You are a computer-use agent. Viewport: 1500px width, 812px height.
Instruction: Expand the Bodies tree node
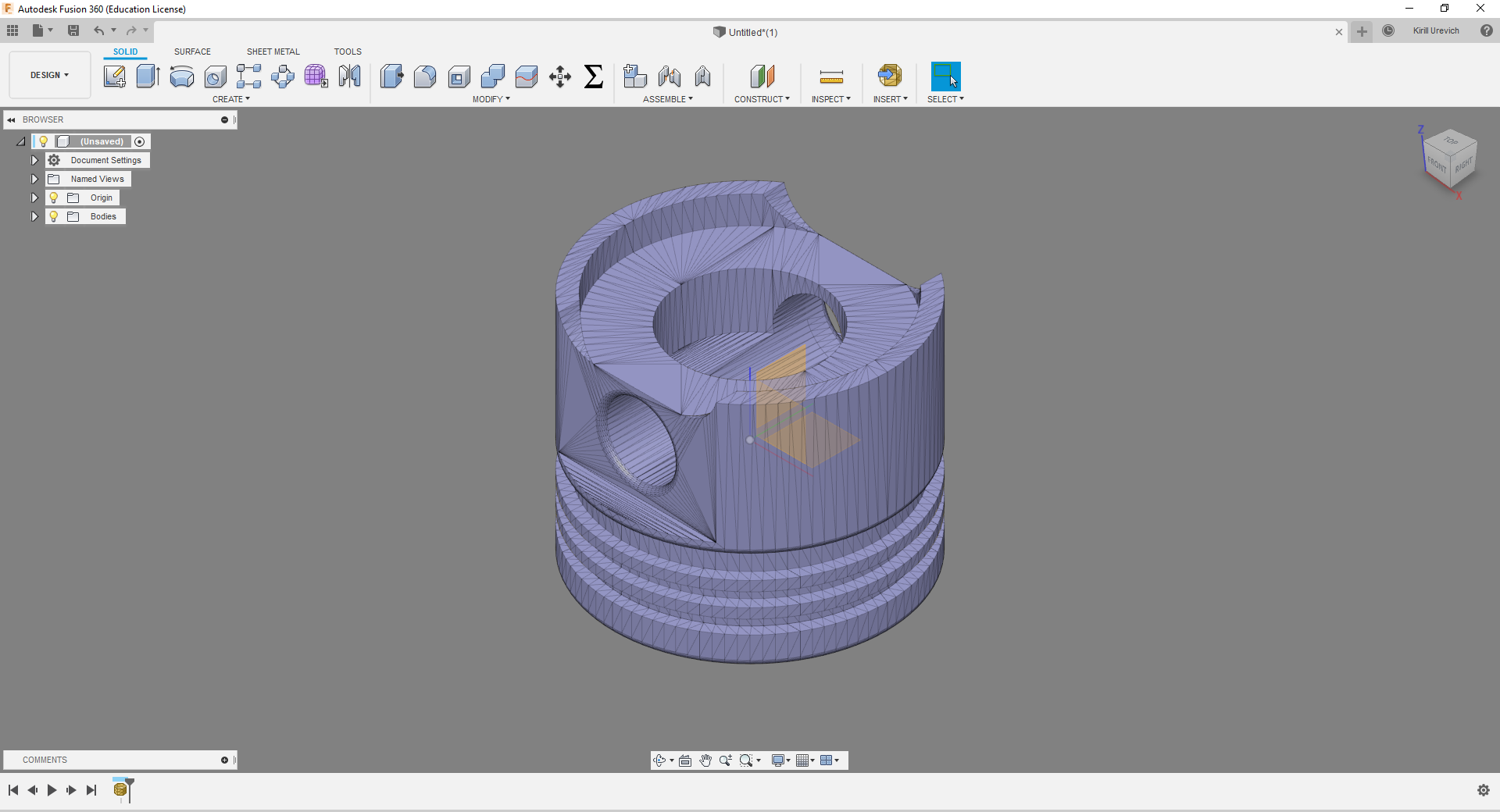[34, 216]
